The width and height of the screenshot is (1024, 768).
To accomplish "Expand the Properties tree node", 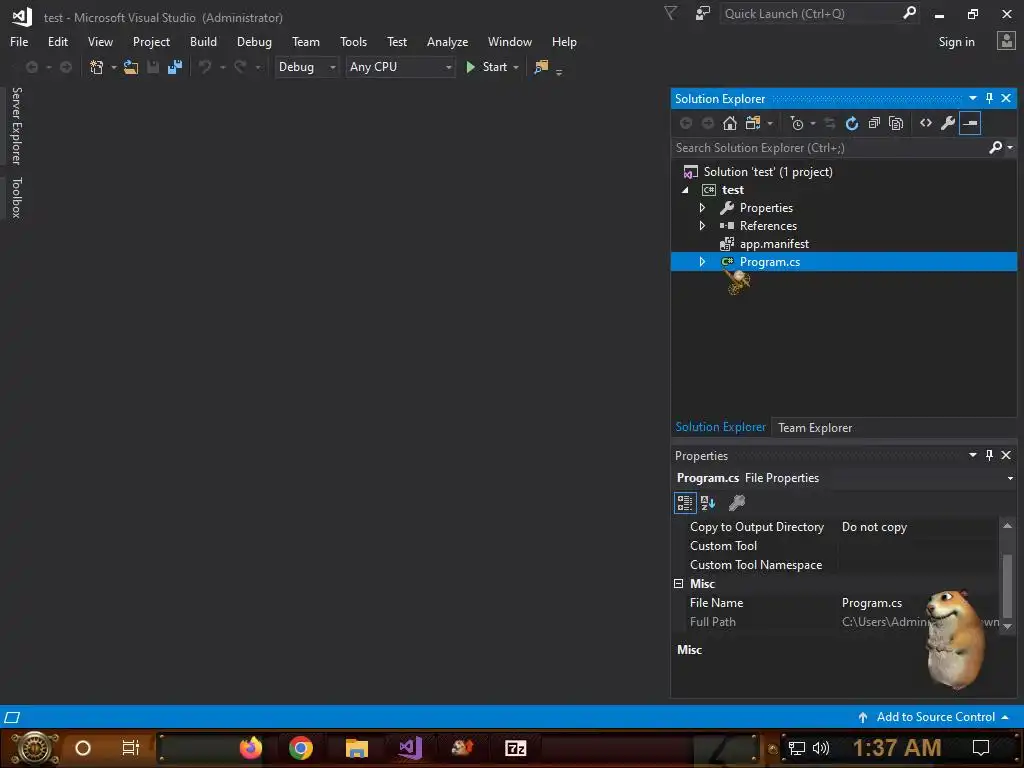I will coord(702,208).
